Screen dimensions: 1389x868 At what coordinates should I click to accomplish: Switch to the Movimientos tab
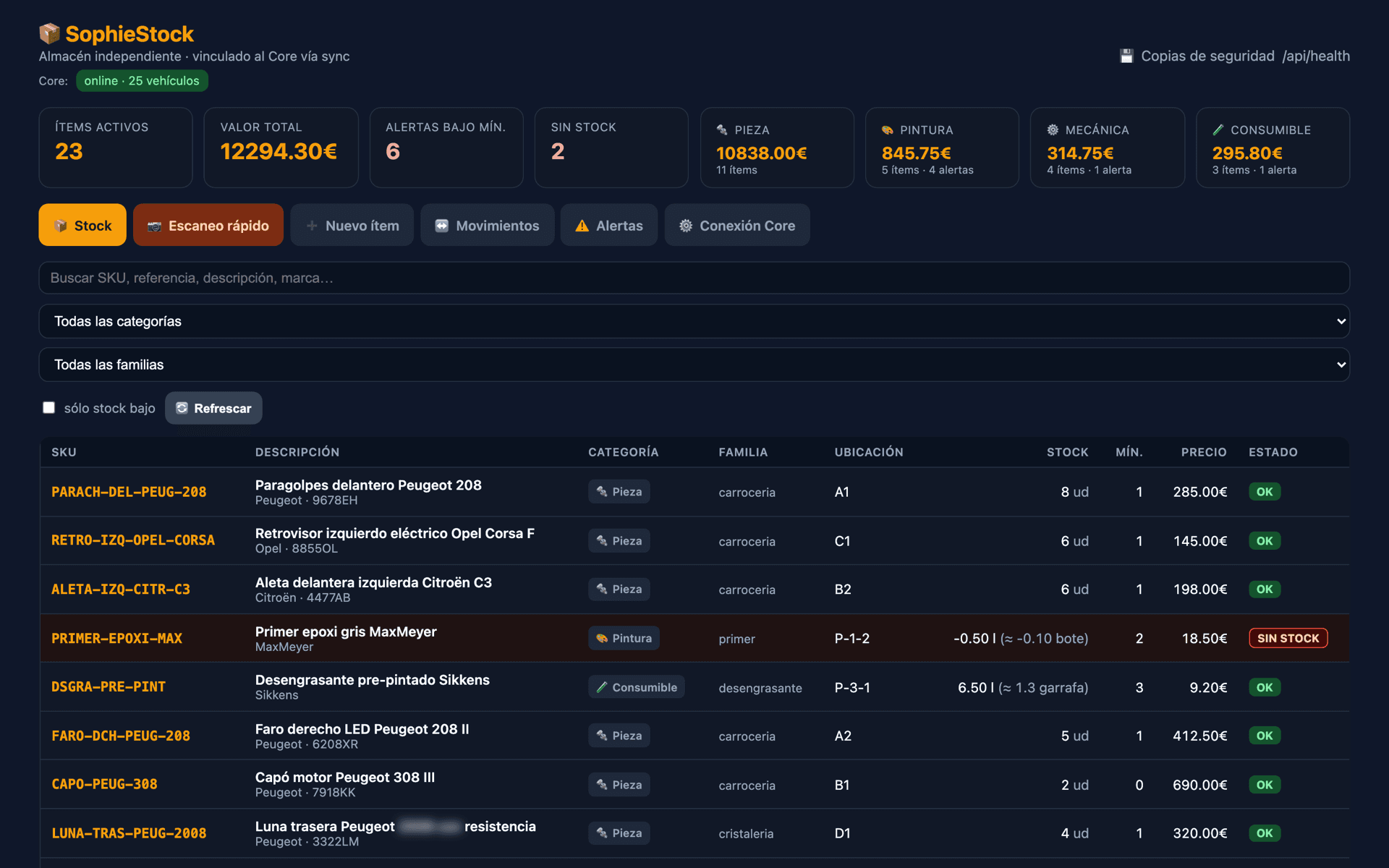coord(488,226)
